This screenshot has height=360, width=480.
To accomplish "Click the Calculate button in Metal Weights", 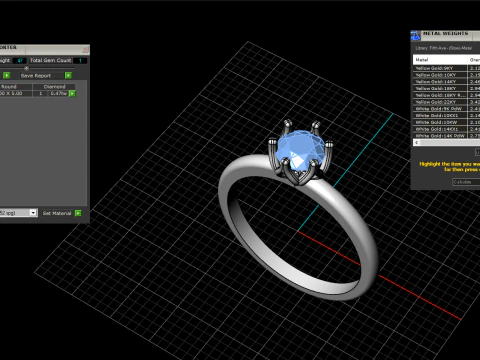I will click(x=466, y=182).
